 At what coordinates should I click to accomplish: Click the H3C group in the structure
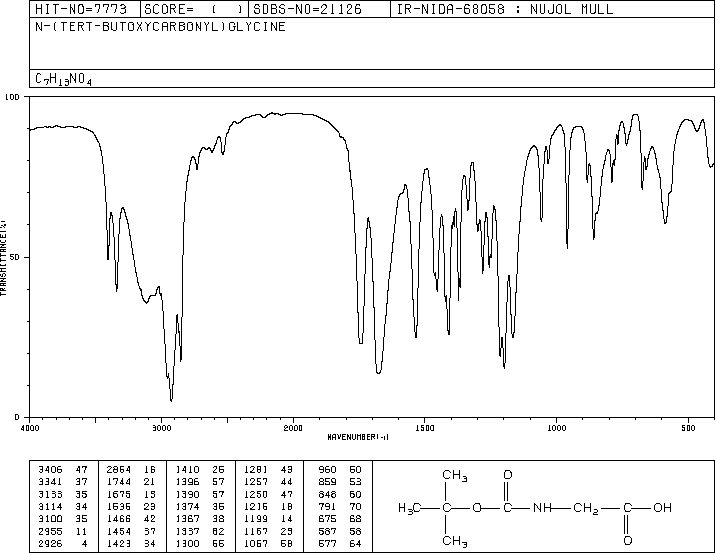[x=409, y=508]
